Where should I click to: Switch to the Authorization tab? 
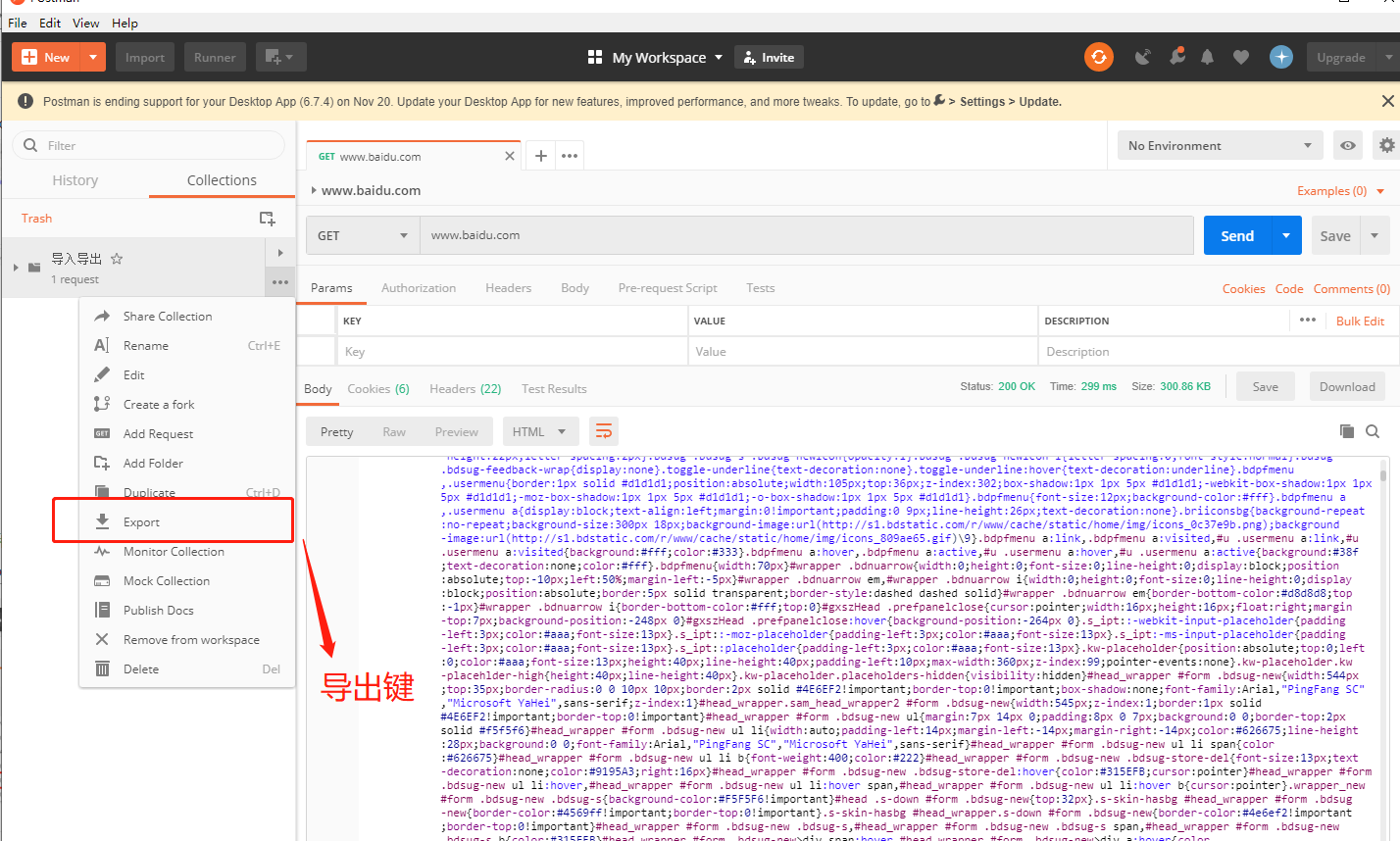(x=419, y=287)
